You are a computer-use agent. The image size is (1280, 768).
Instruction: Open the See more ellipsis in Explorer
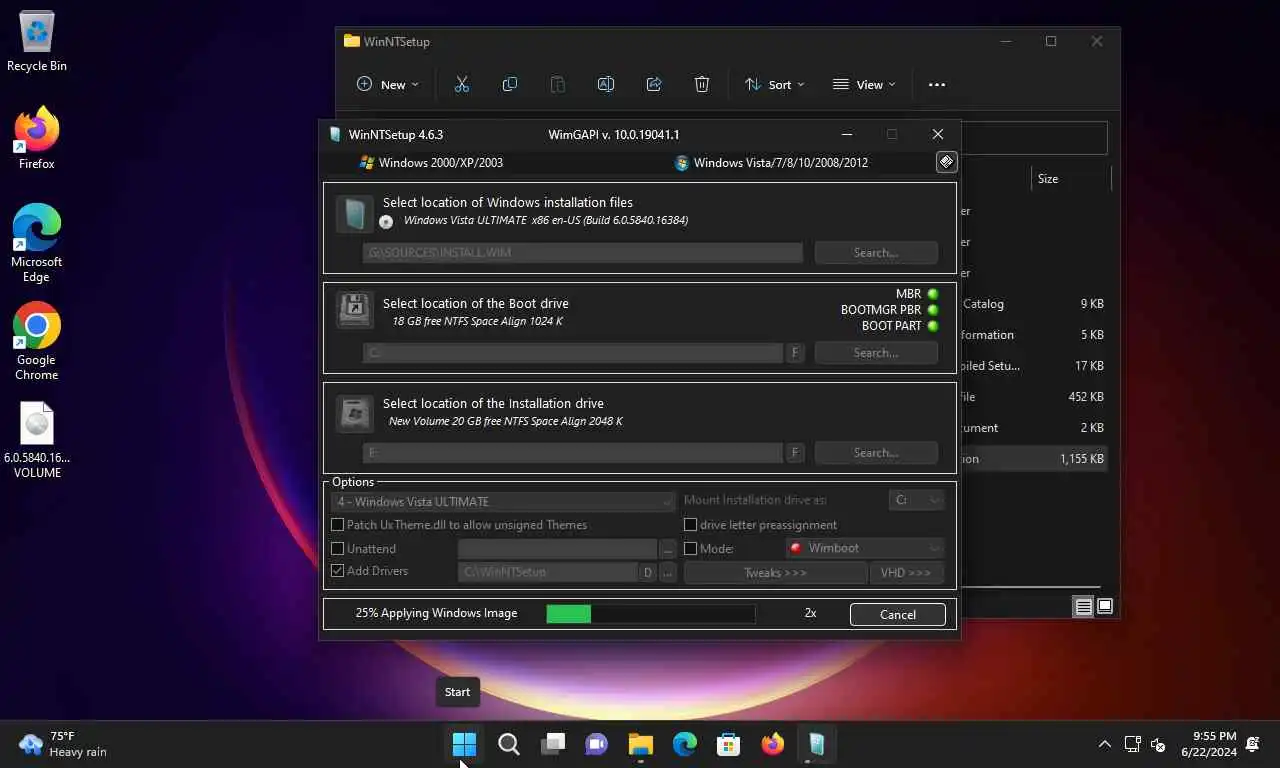tap(937, 85)
